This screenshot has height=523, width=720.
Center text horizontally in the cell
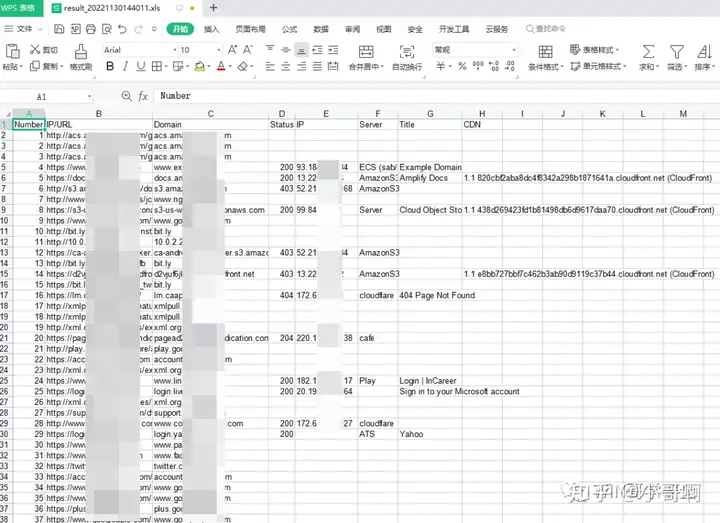pos(286,67)
